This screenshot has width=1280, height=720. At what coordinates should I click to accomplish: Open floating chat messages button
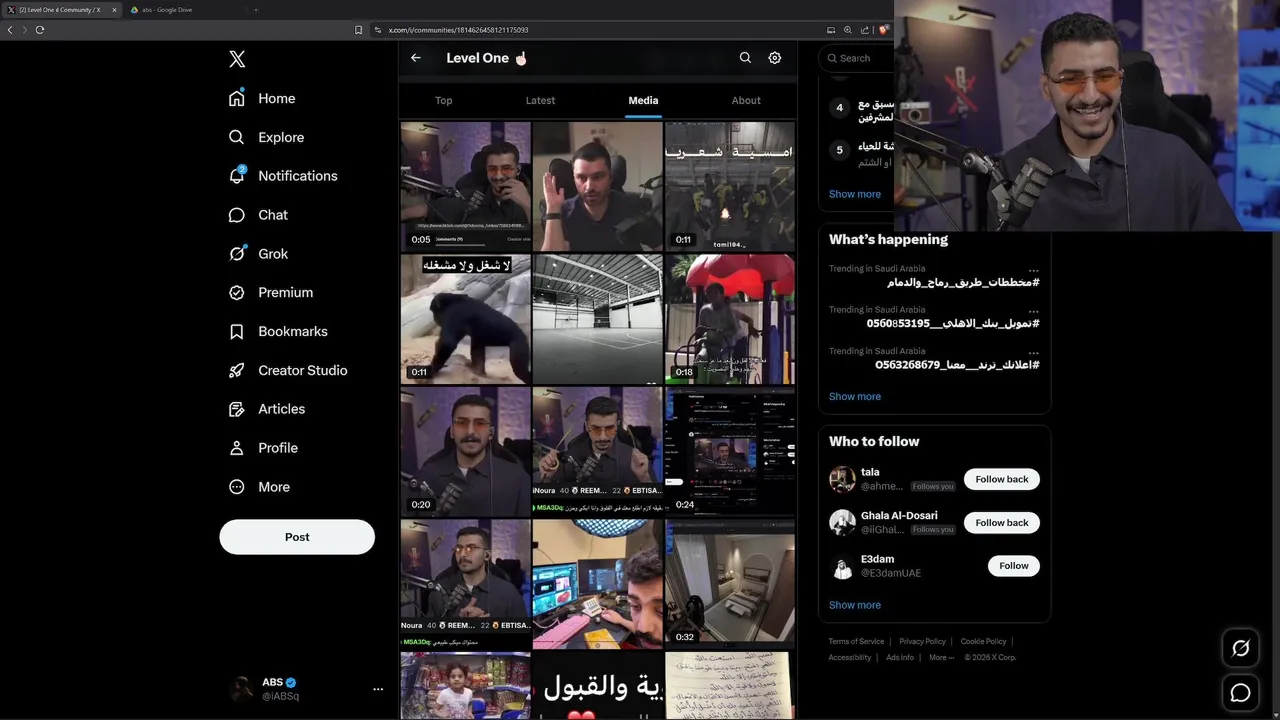[1241, 693]
